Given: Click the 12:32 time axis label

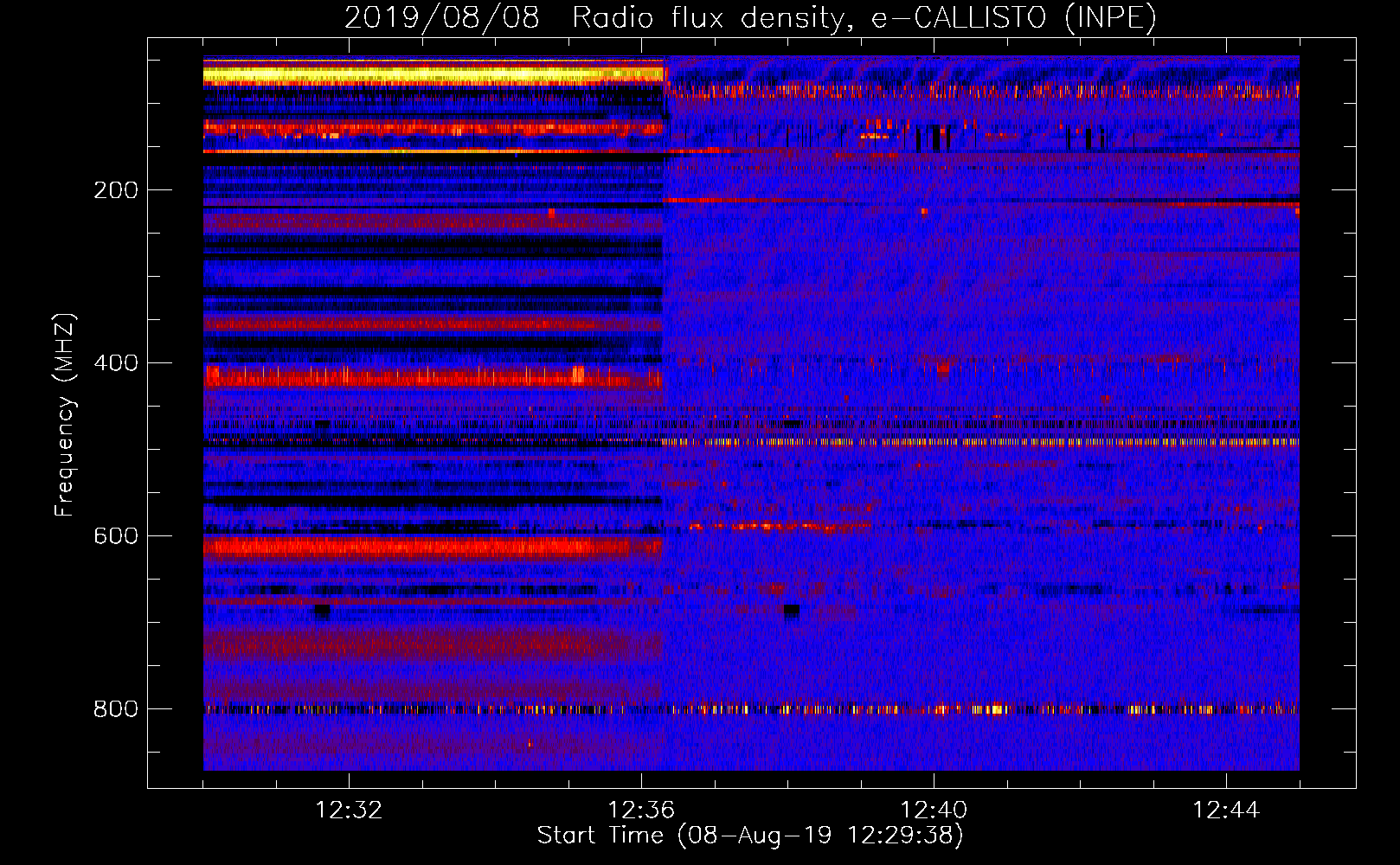Looking at the screenshot, I should click(x=348, y=811).
